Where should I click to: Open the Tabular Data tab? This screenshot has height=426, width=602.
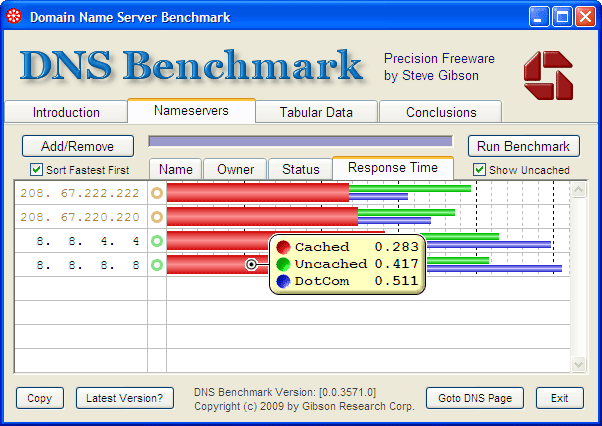(x=316, y=112)
